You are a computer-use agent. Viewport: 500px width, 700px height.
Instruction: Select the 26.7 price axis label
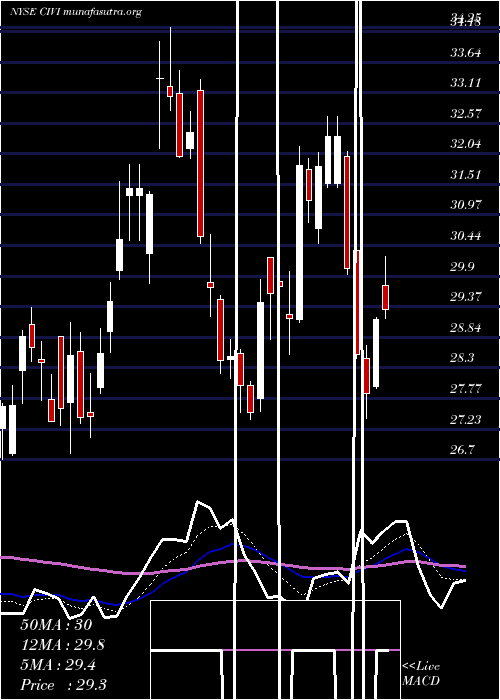pos(462,450)
